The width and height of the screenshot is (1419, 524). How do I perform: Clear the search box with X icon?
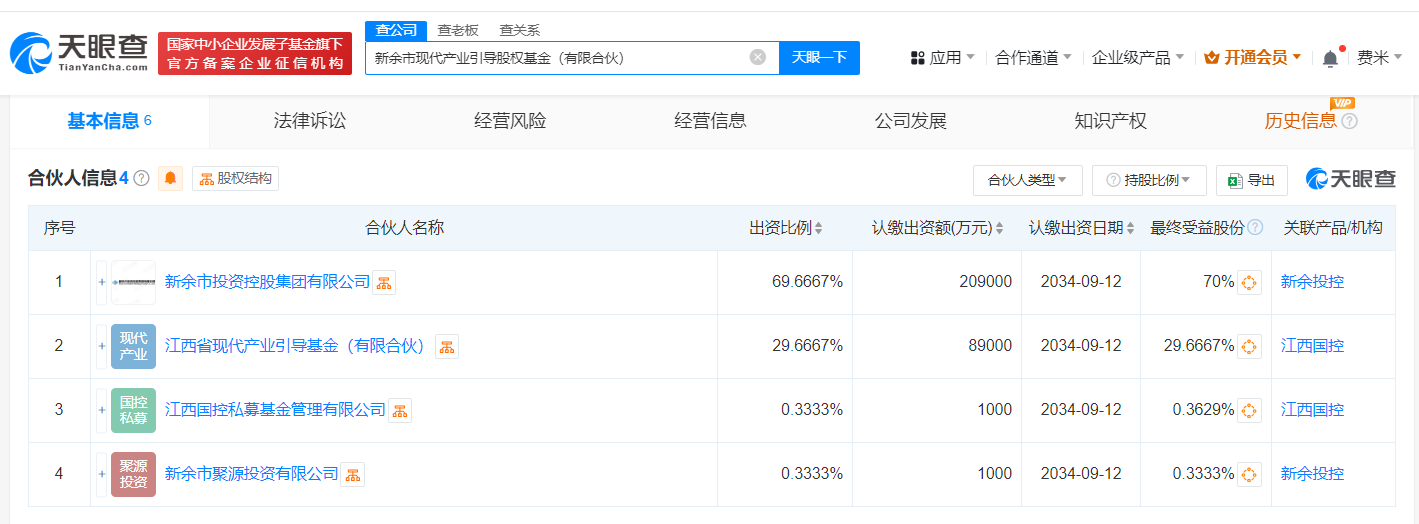[757, 57]
